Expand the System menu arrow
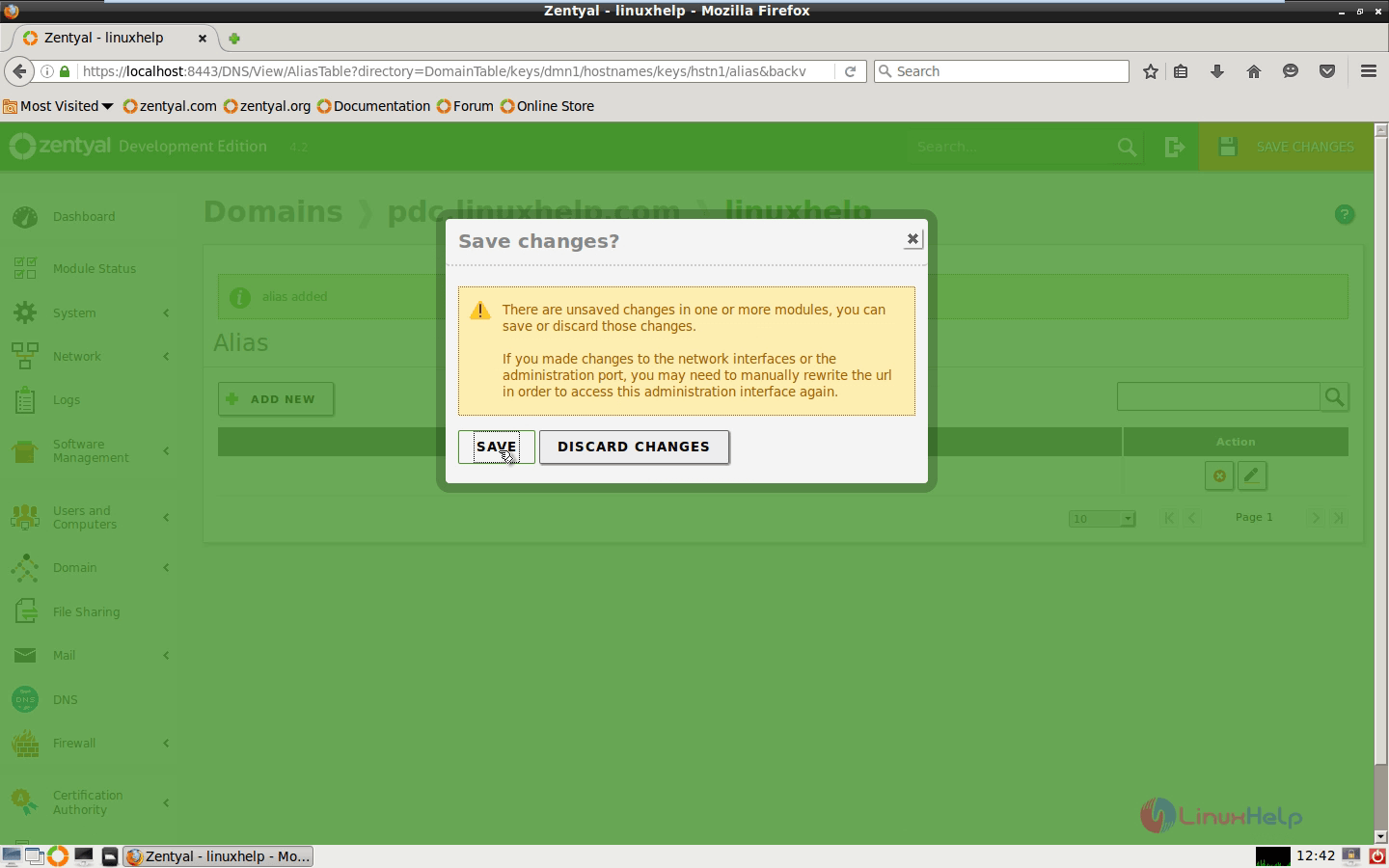Viewport: 1389px width, 868px height. (166, 312)
